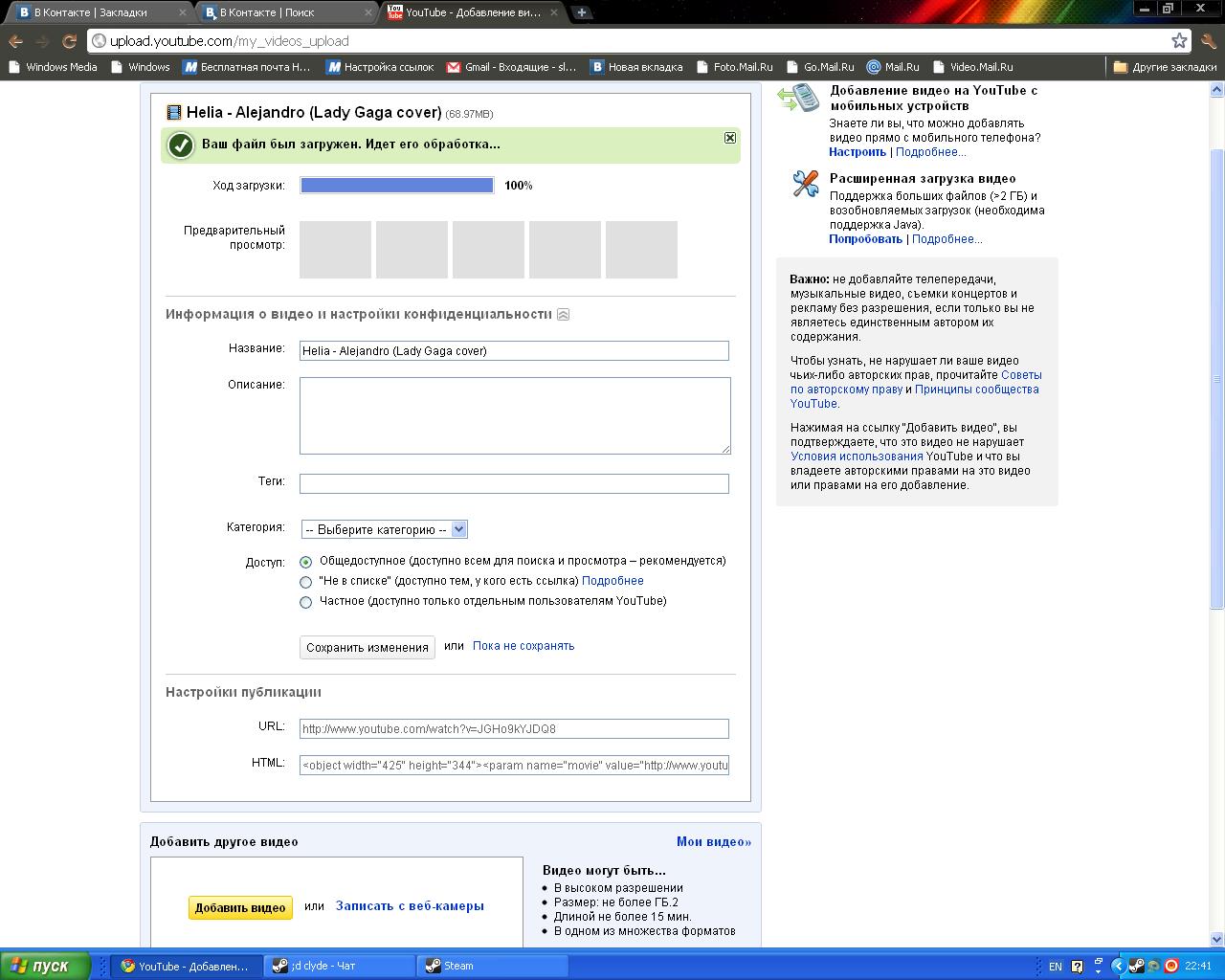The width and height of the screenshot is (1225, 980).
Task: Open the 'clyde - Чат' taskbar window
Action: [340, 966]
